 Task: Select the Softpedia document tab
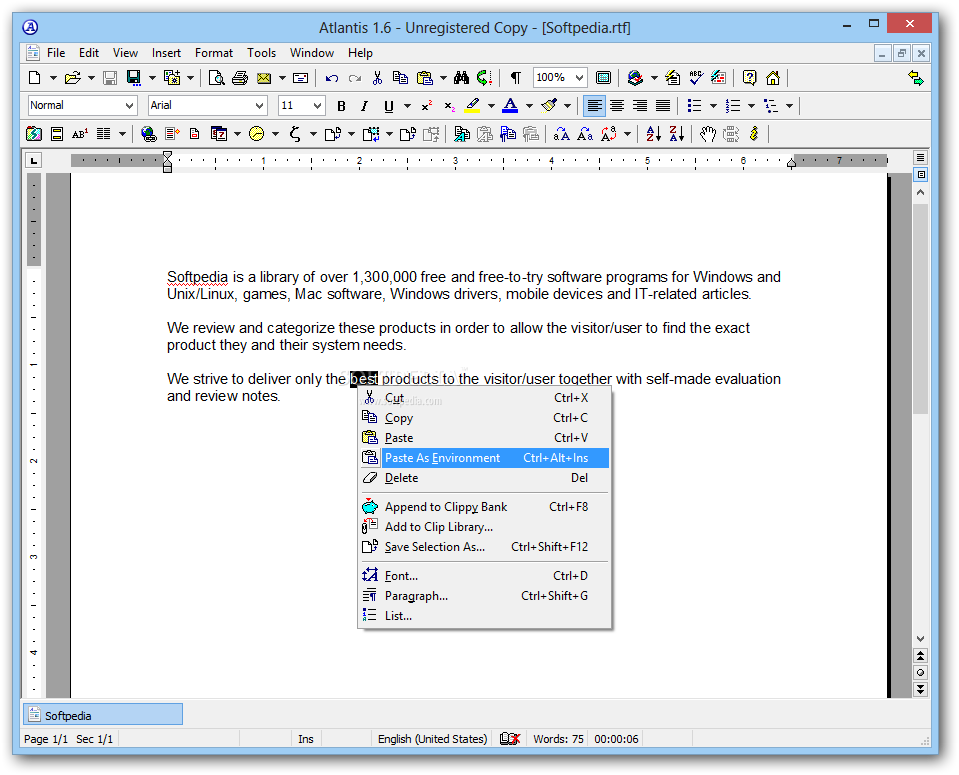(x=103, y=715)
